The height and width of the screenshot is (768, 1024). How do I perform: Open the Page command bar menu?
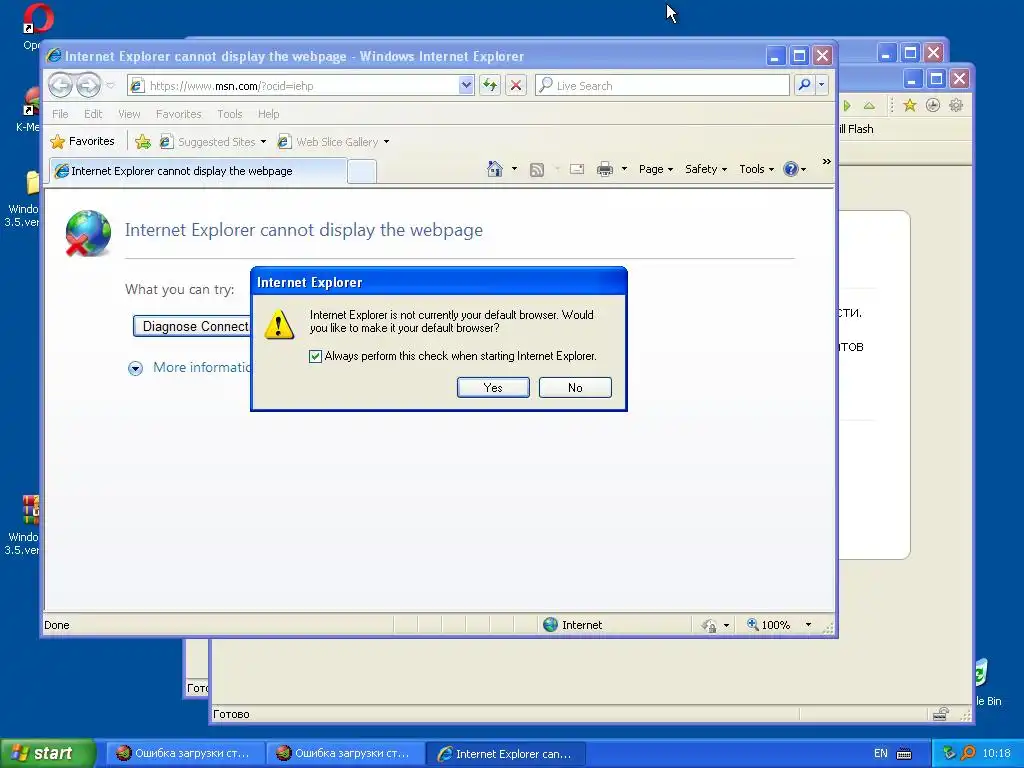655,169
